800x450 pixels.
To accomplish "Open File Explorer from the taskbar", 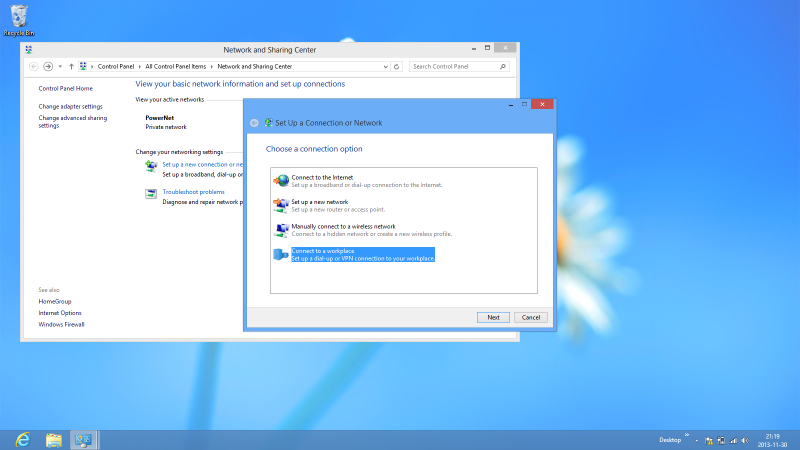I will [x=54, y=439].
